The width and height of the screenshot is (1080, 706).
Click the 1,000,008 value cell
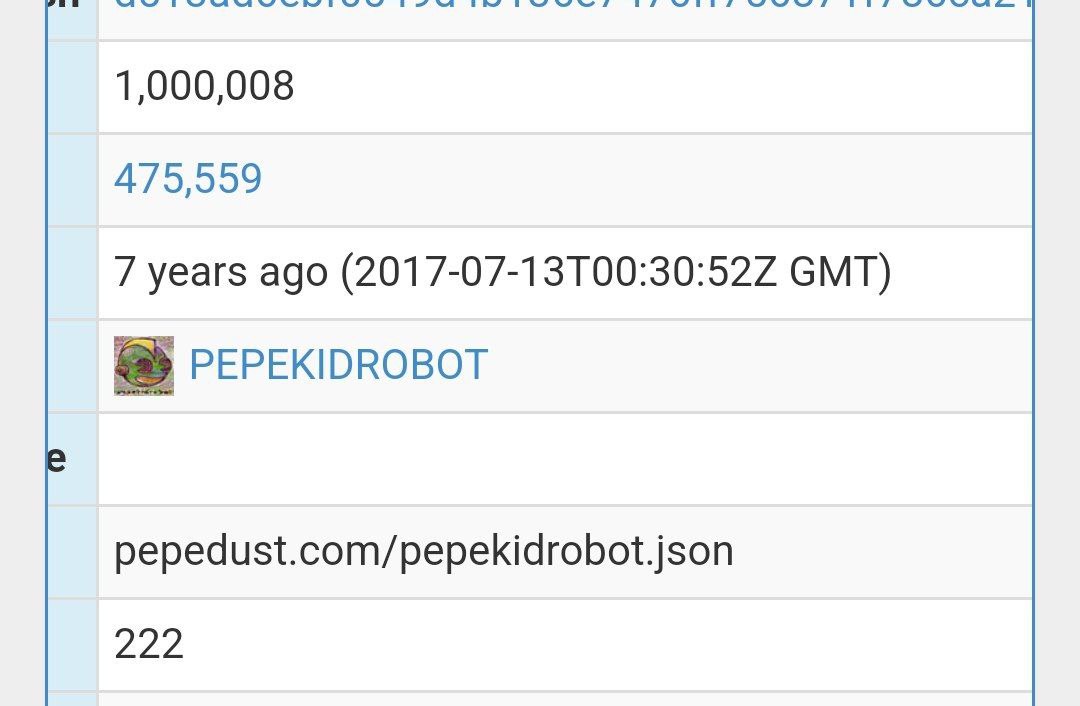565,87
